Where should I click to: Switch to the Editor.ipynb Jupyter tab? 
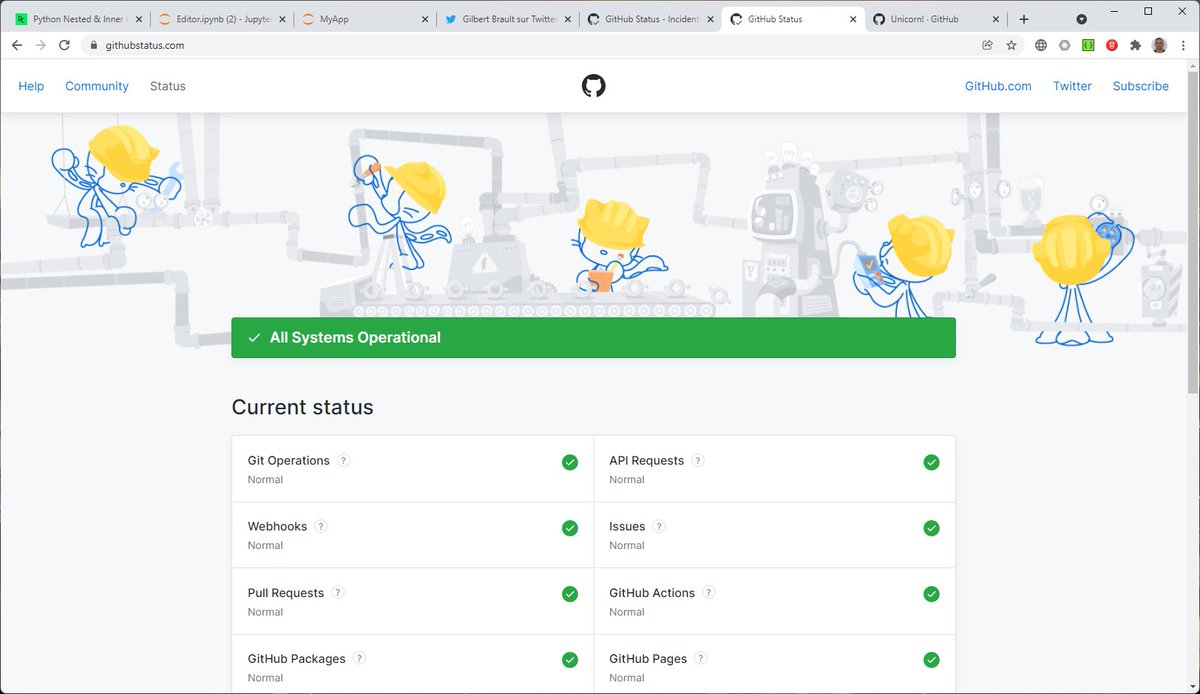[221, 19]
